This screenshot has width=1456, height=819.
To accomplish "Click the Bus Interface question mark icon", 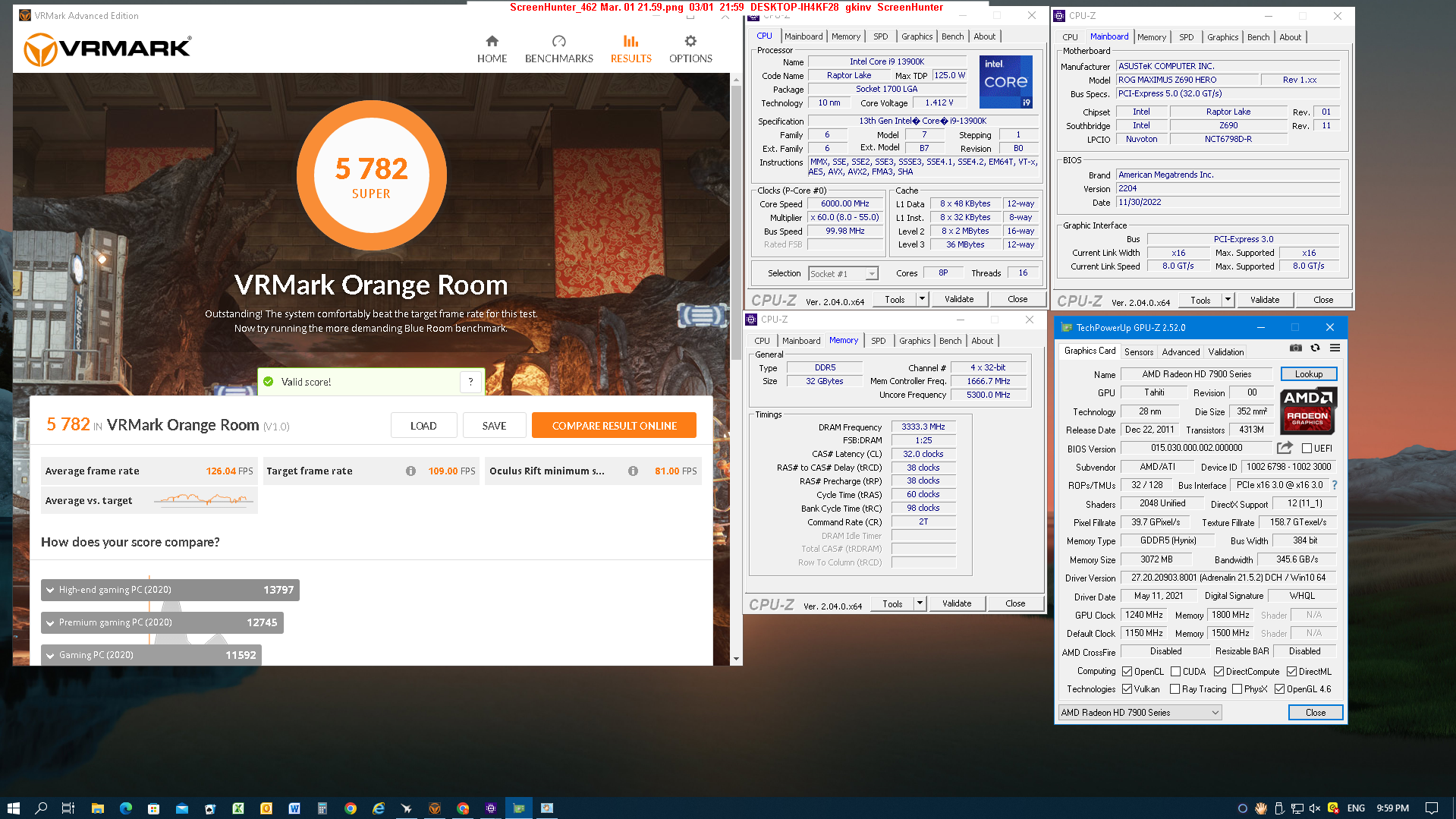I will coord(1335,485).
